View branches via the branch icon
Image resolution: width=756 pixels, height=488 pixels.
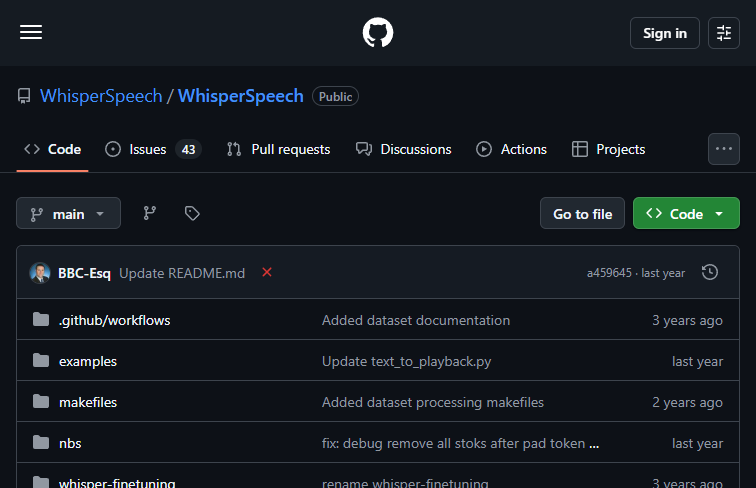pyautogui.click(x=149, y=213)
